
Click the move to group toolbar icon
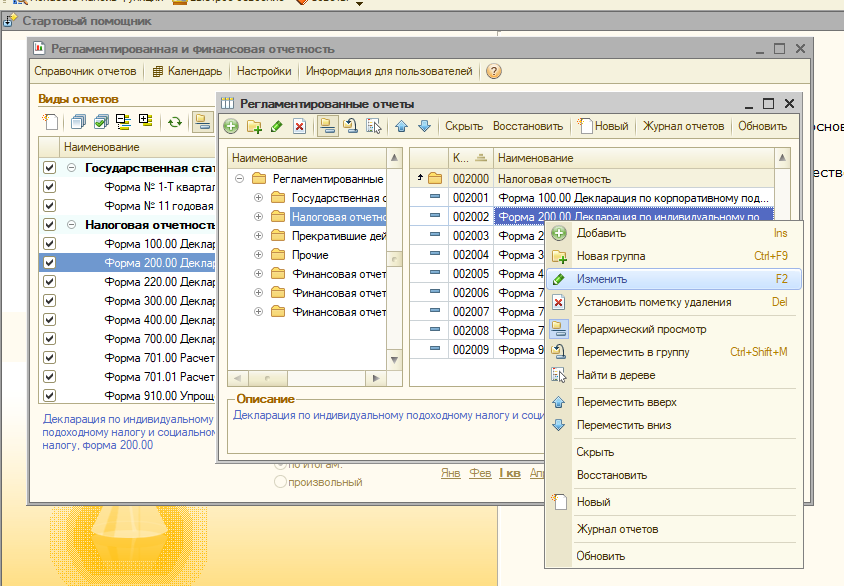(350, 126)
